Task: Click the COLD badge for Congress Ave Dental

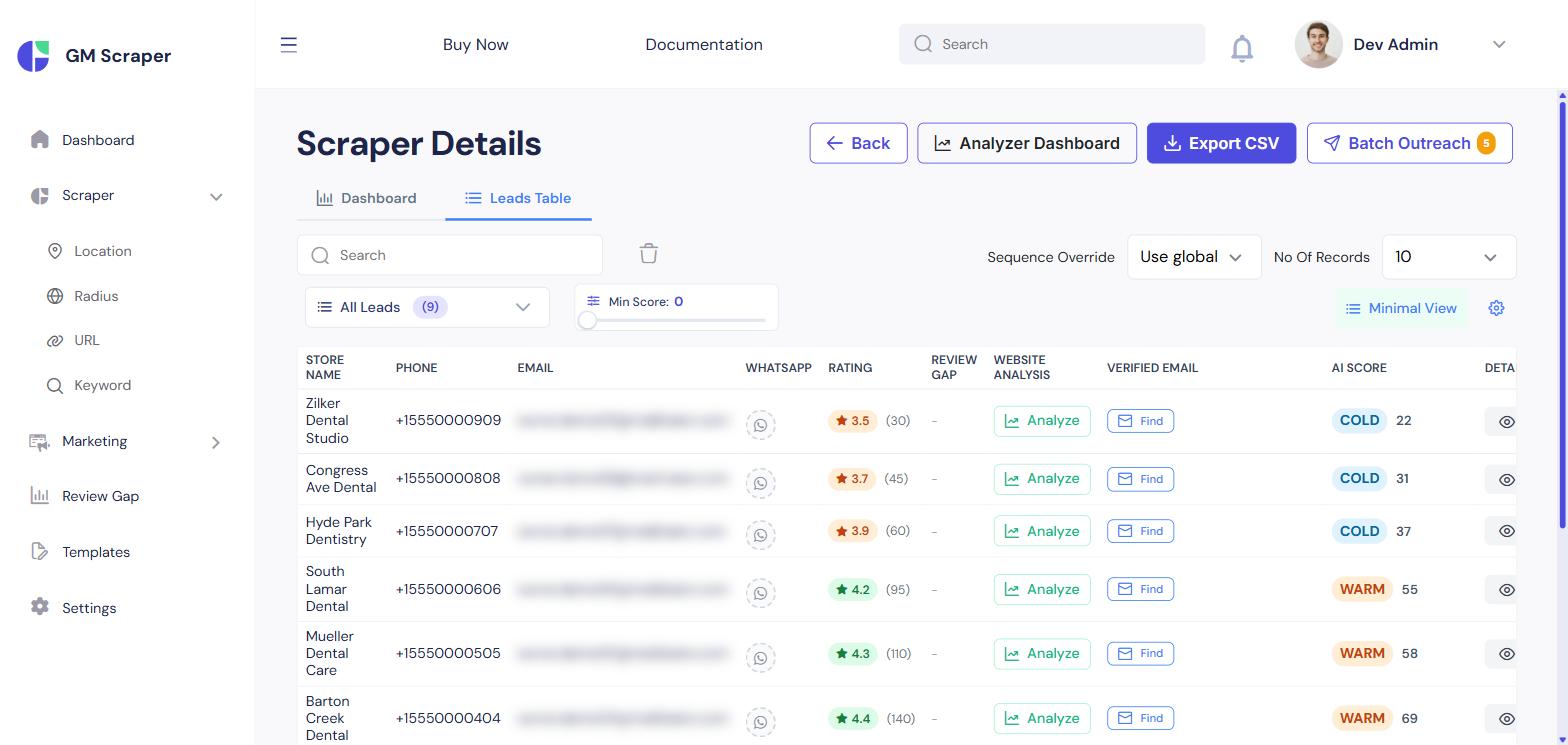Action: (x=1359, y=479)
